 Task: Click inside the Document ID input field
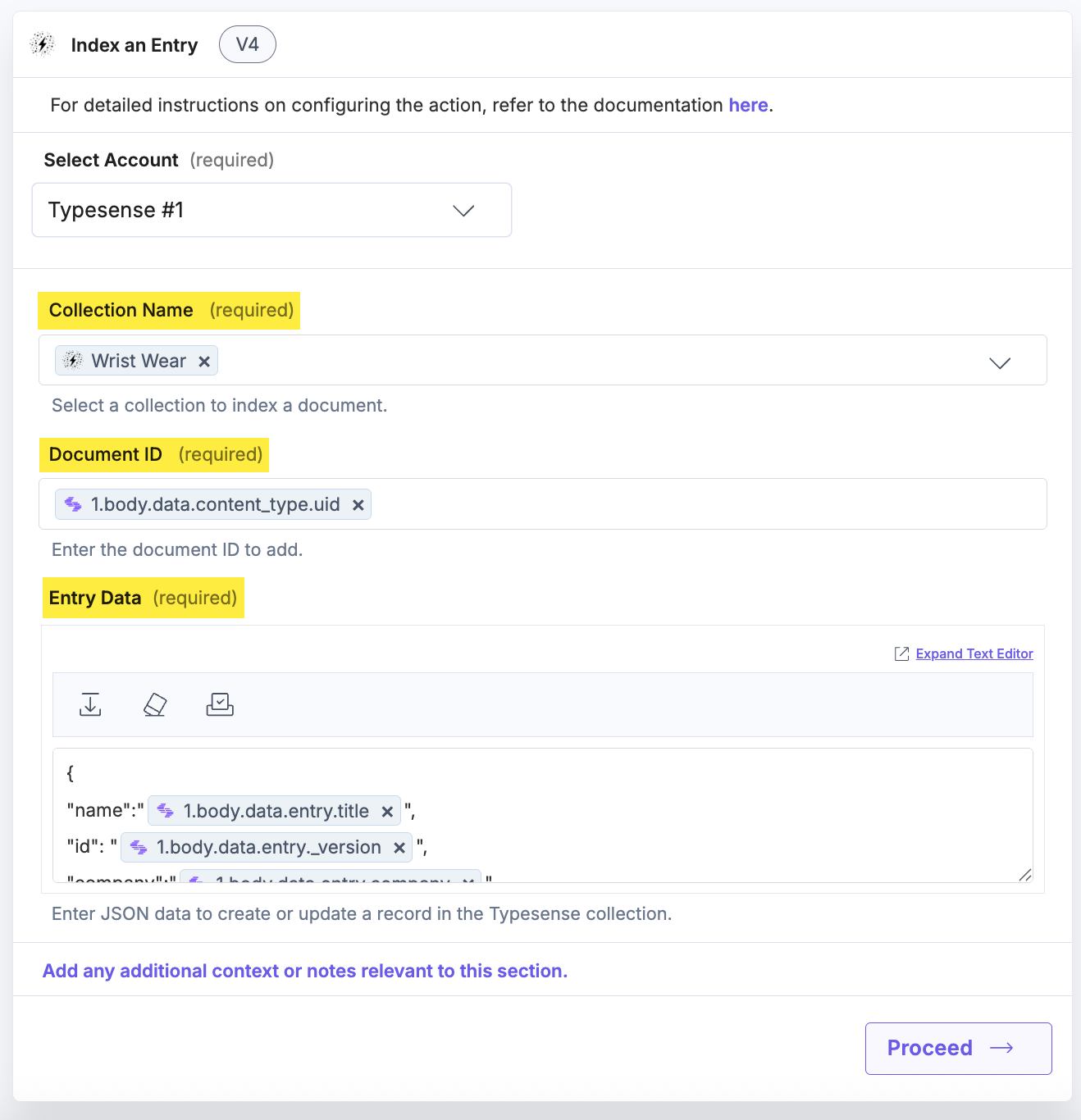point(705,504)
